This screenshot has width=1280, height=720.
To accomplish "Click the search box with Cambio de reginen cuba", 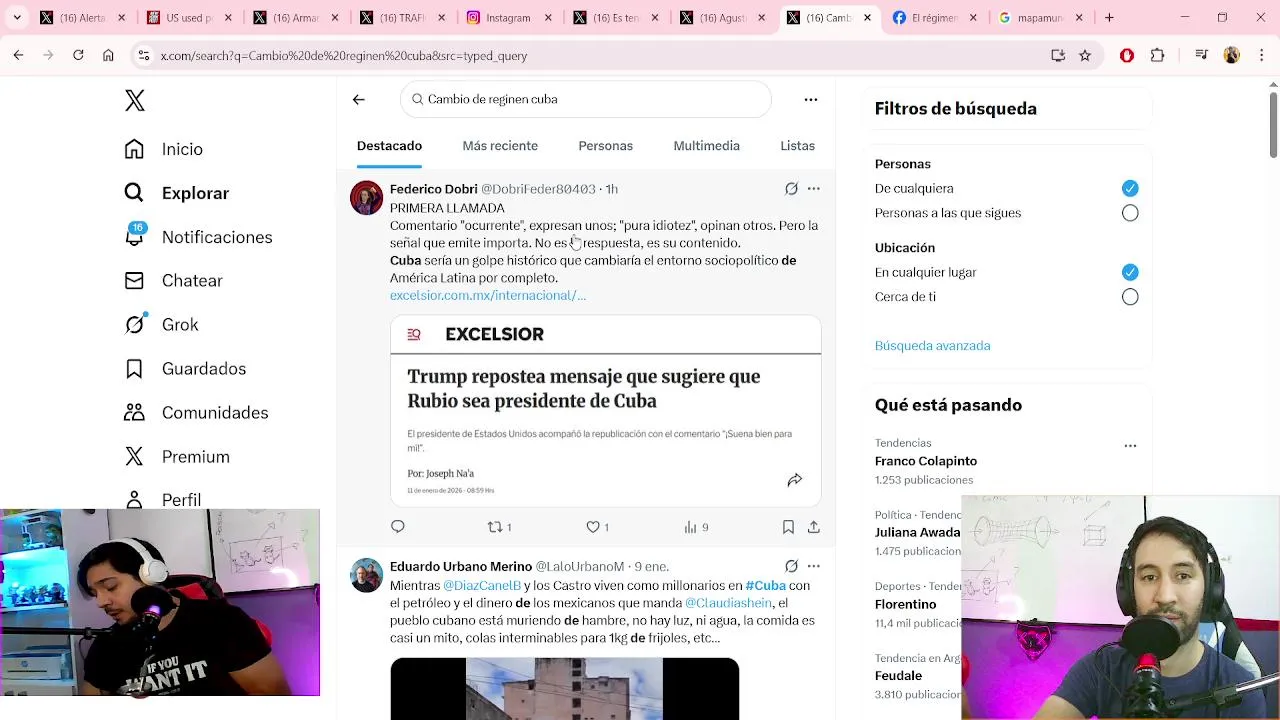I will (x=586, y=99).
